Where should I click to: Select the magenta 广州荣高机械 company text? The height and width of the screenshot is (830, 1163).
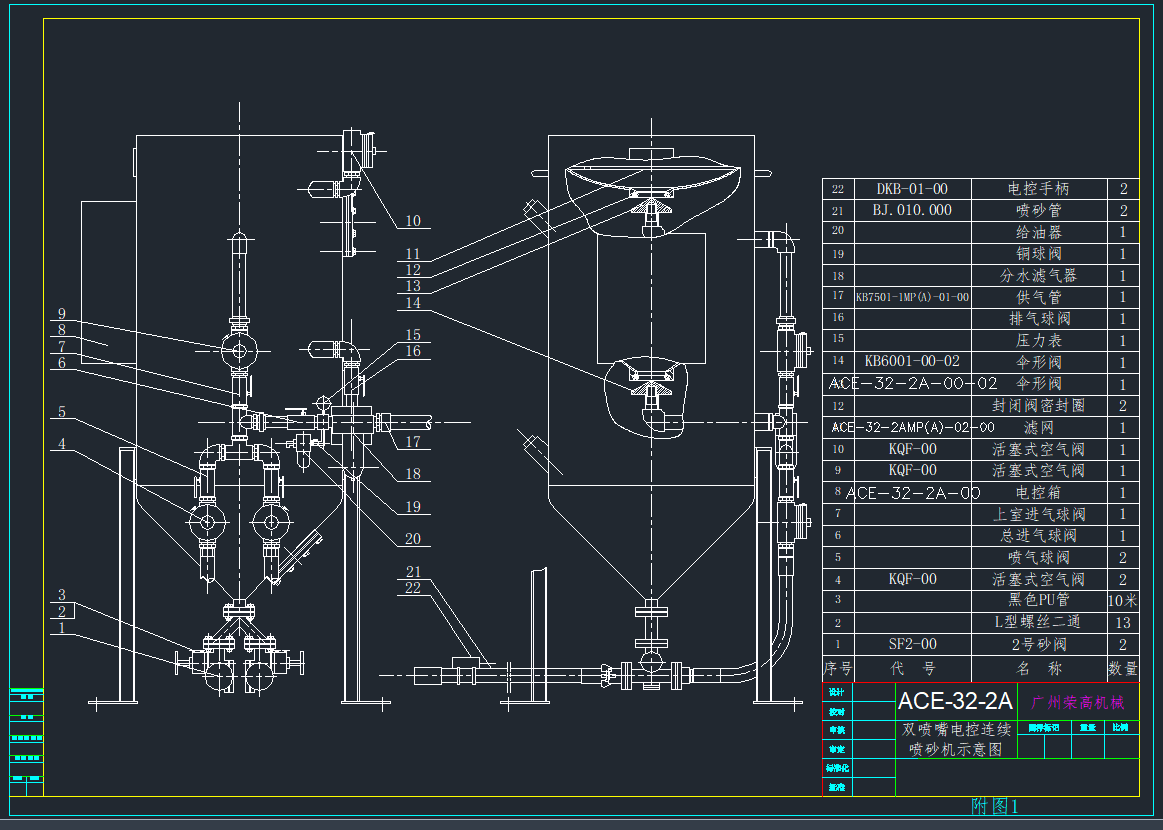[x=1077, y=702]
